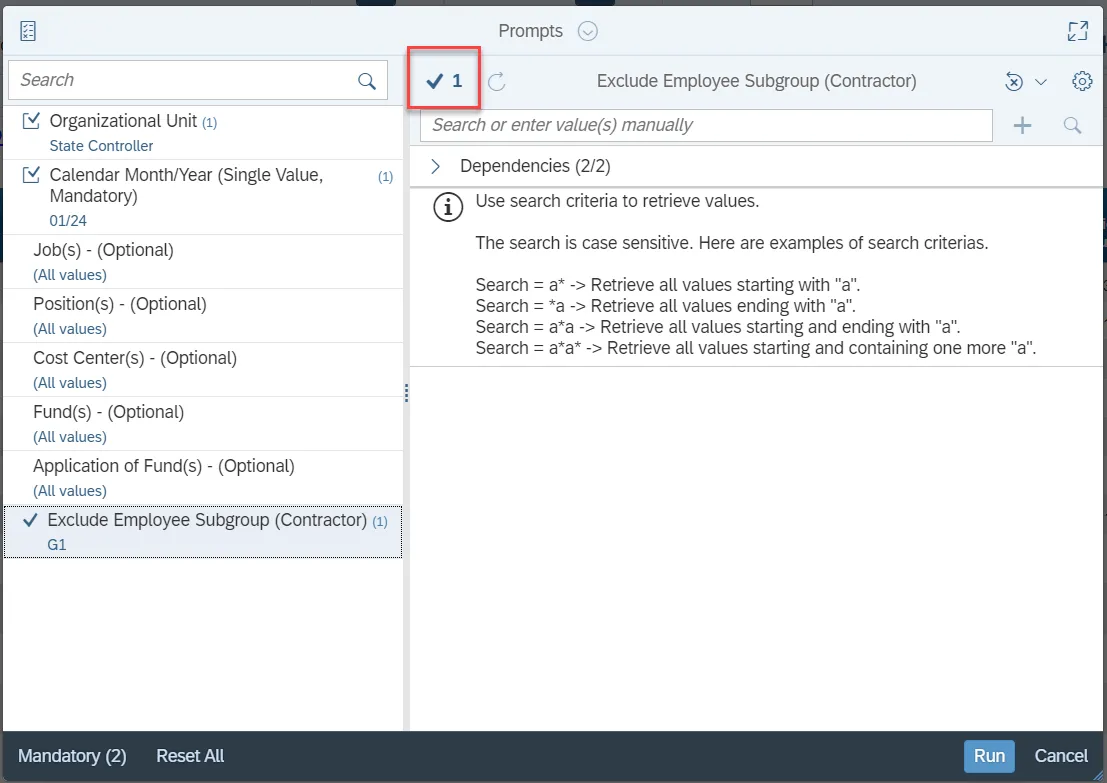1107x783 pixels.
Task: Click the Run button
Action: 989,756
